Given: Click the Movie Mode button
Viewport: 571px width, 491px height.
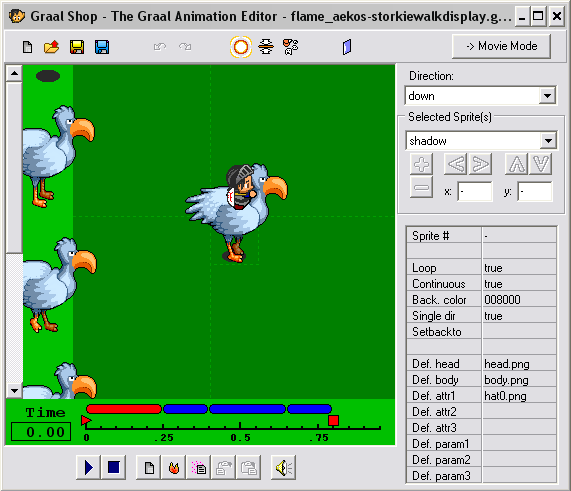Looking at the screenshot, I should [x=501, y=46].
